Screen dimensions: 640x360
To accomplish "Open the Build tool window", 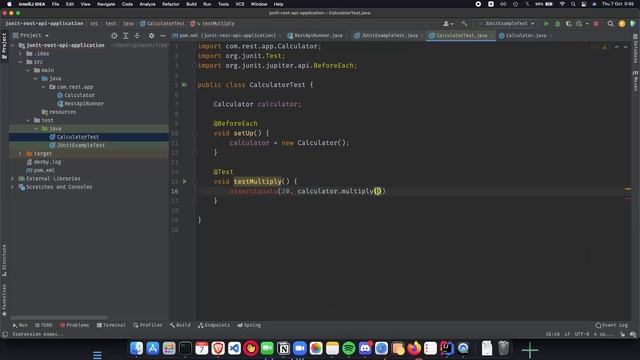I will coord(180,325).
